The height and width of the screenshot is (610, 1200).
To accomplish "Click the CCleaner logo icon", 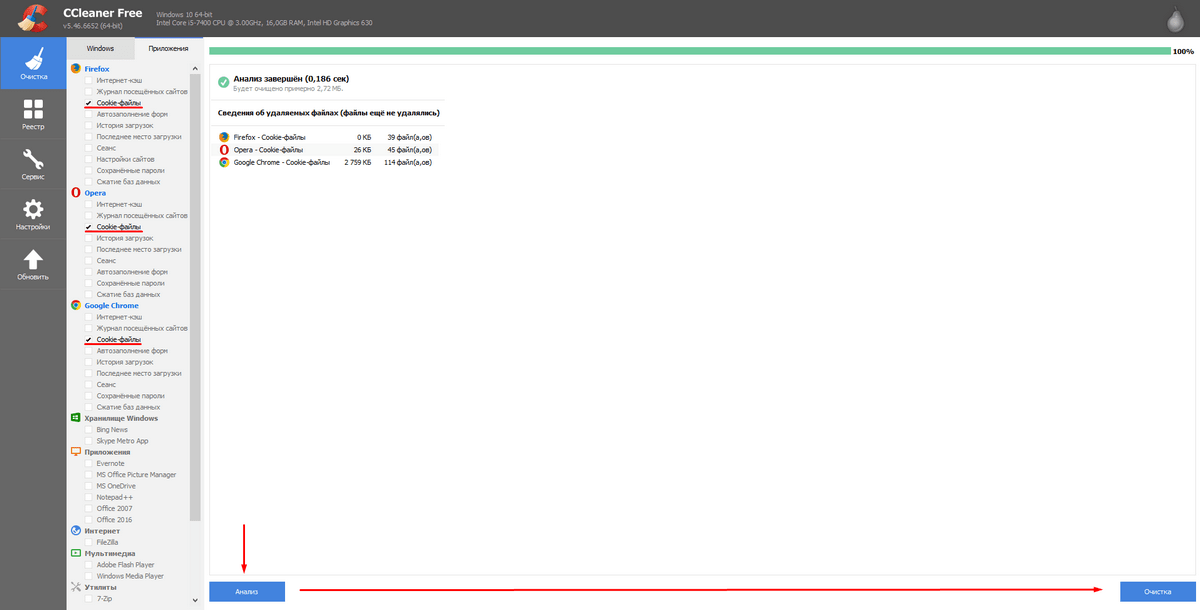I will pos(32,18).
